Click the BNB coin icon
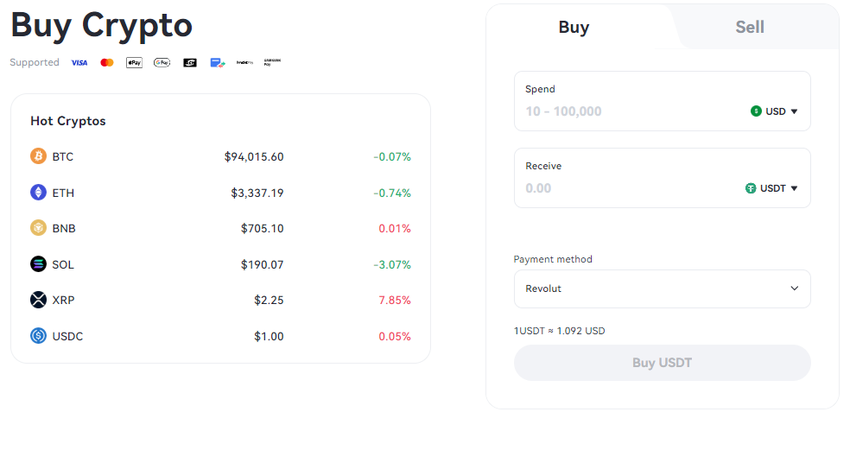The height and width of the screenshot is (450, 850). [x=38, y=228]
